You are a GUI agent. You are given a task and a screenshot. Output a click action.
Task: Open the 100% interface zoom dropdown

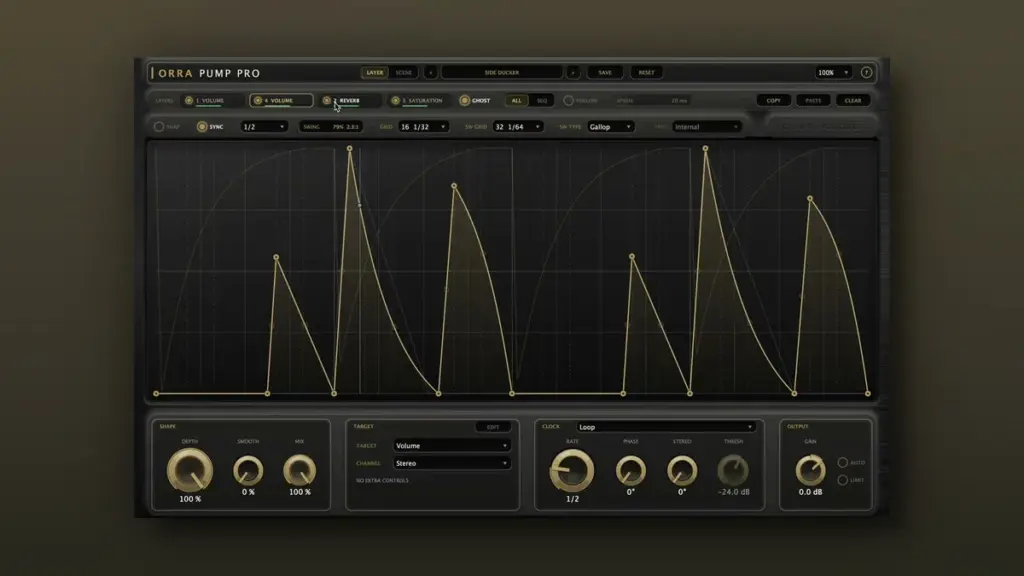click(833, 72)
